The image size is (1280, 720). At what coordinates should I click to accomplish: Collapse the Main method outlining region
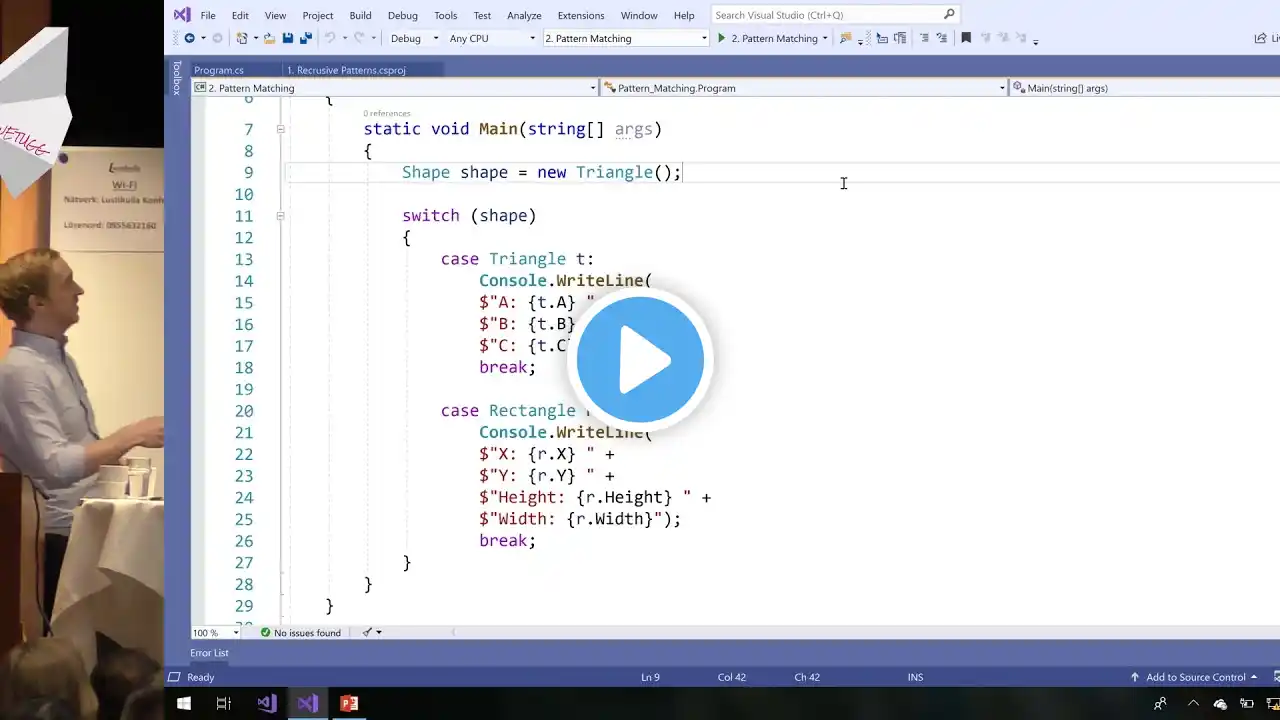280,129
